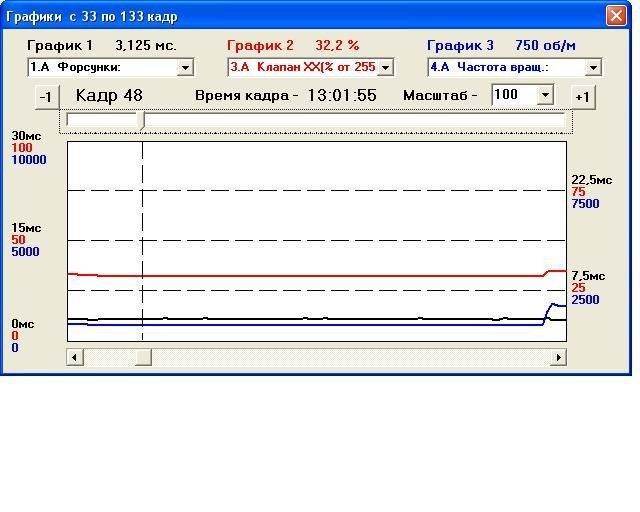The width and height of the screenshot is (640, 512).
Task: Close the Графики window
Action: point(615,16)
